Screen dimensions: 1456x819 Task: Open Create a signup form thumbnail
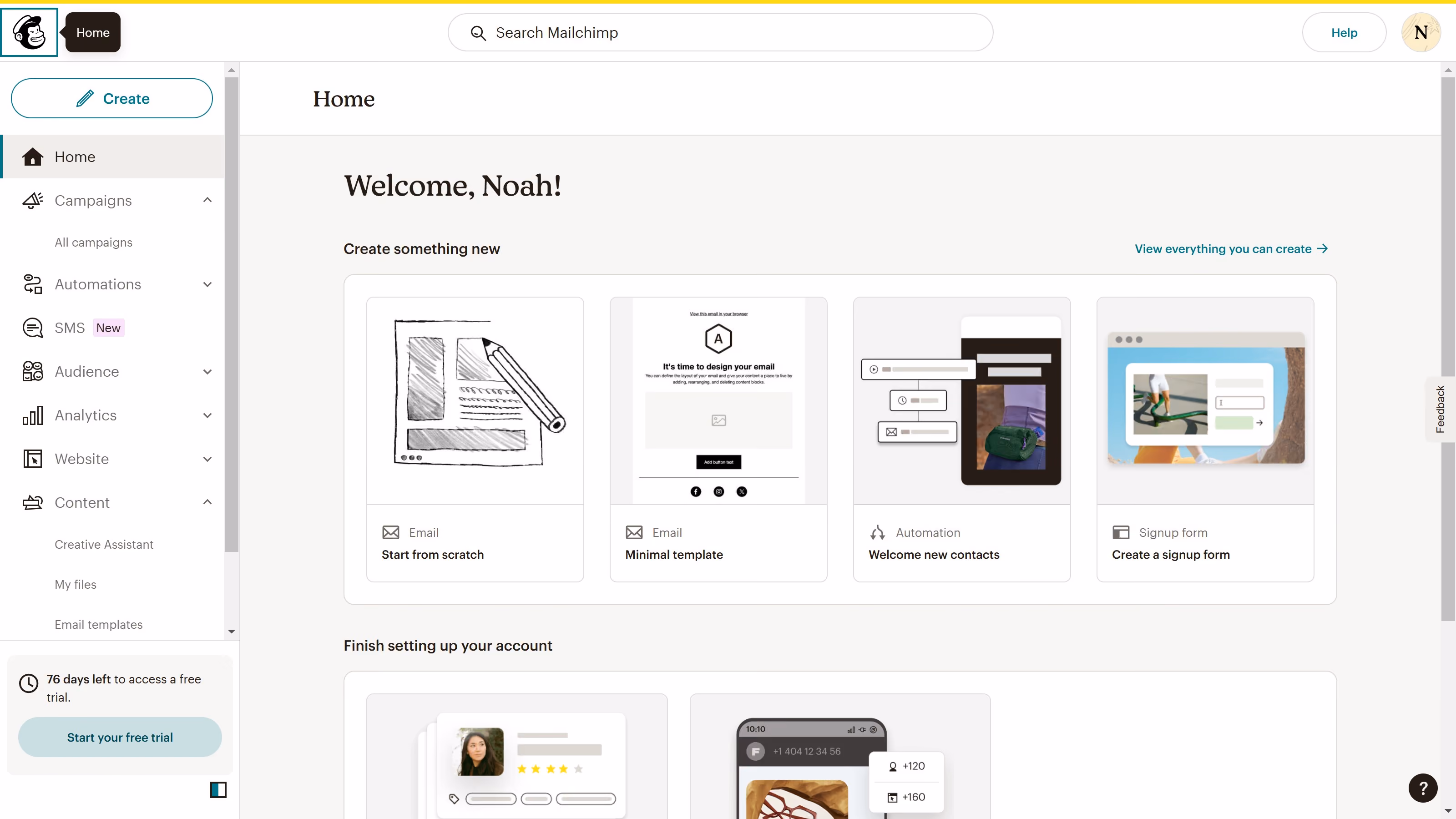point(1205,401)
